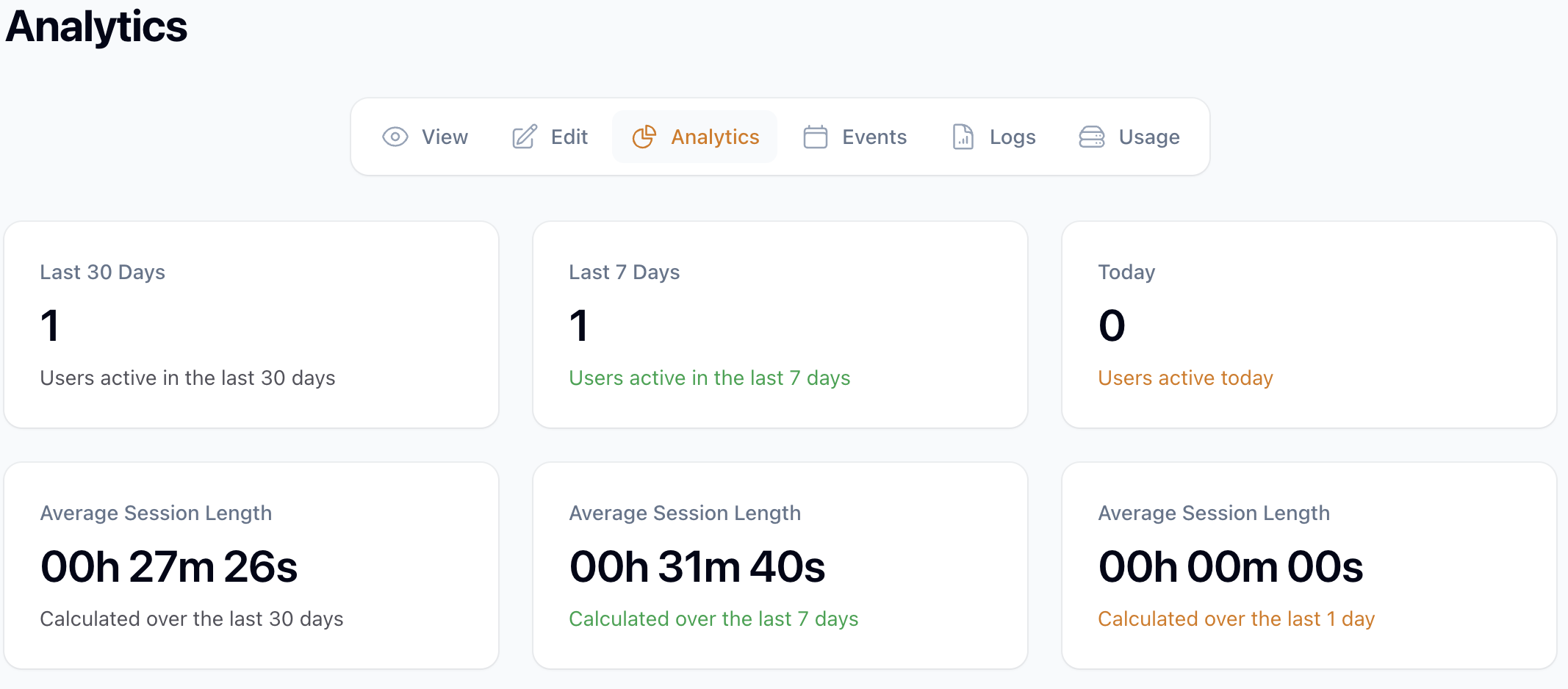Screen dimensions: 1568x689
Task: Open the Edit tab
Action: 569,137
